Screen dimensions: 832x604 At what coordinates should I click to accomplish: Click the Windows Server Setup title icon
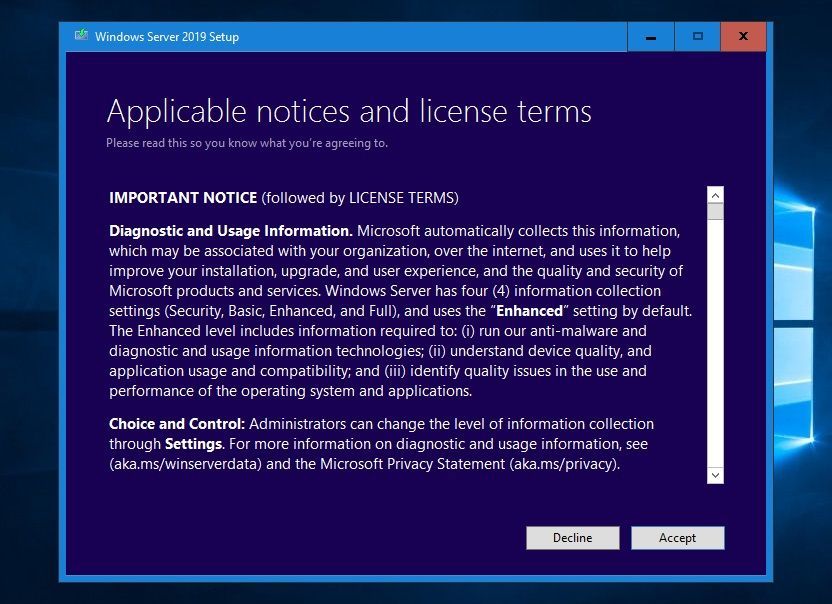(x=81, y=36)
